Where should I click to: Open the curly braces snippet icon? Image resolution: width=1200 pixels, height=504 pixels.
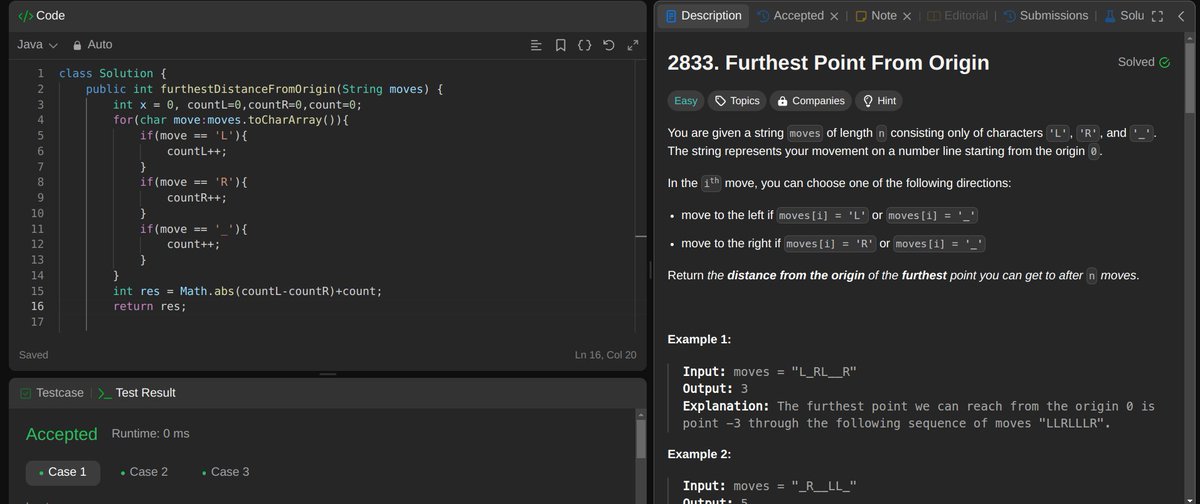(x=584, y=45)
